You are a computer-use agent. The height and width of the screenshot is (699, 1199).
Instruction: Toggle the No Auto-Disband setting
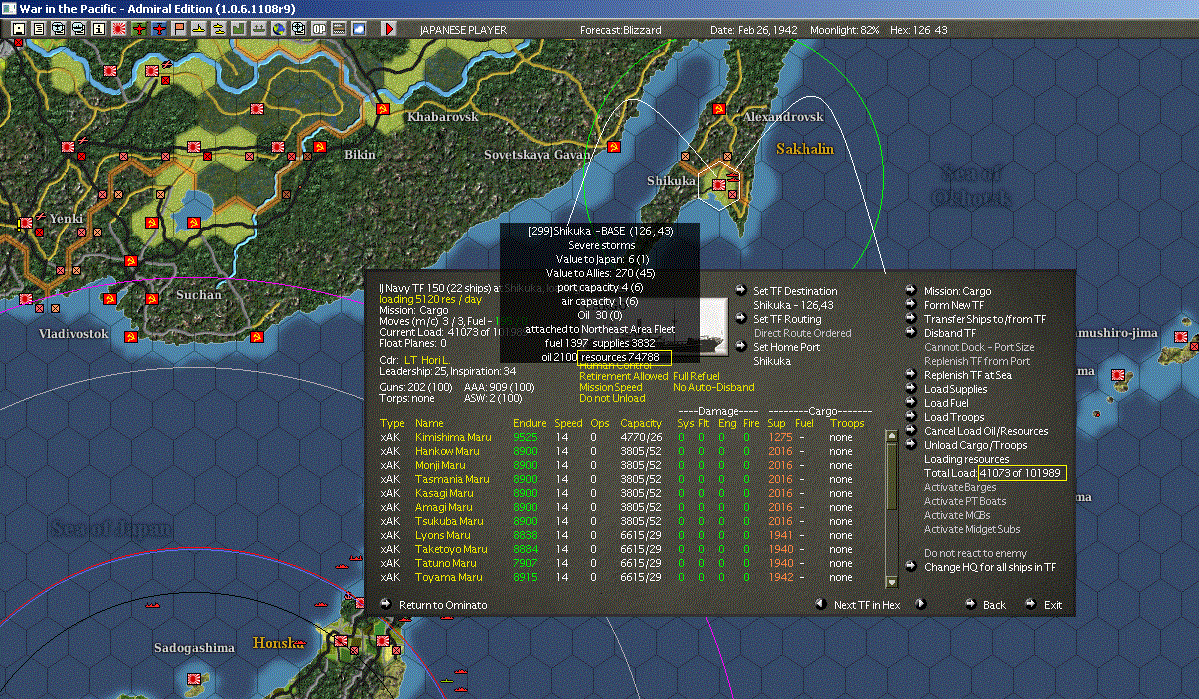pyautogui.click(x=713, y=387)
